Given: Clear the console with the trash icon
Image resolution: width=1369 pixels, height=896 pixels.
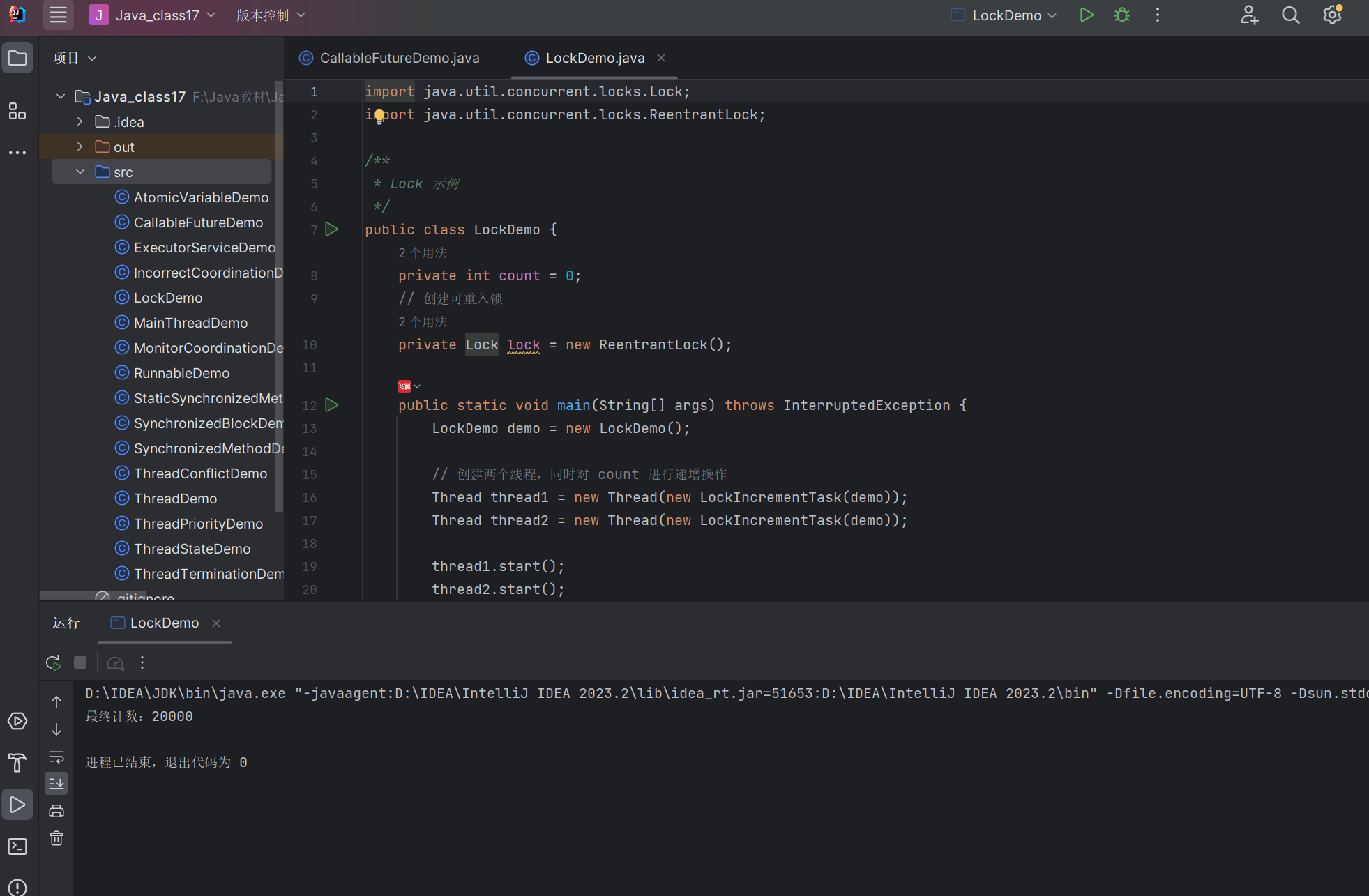Looking at the screenshot, I should 56,838.
